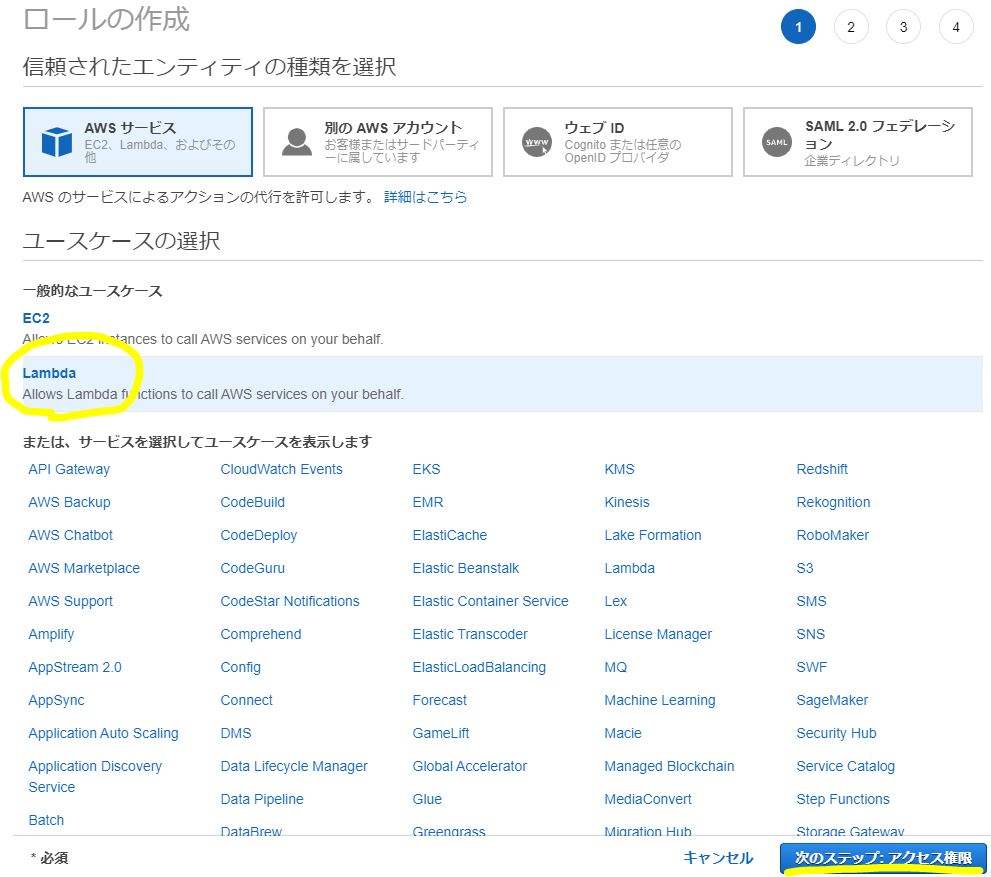
Task: Choose the Security Hub service
Action: (x=837, y=733)
